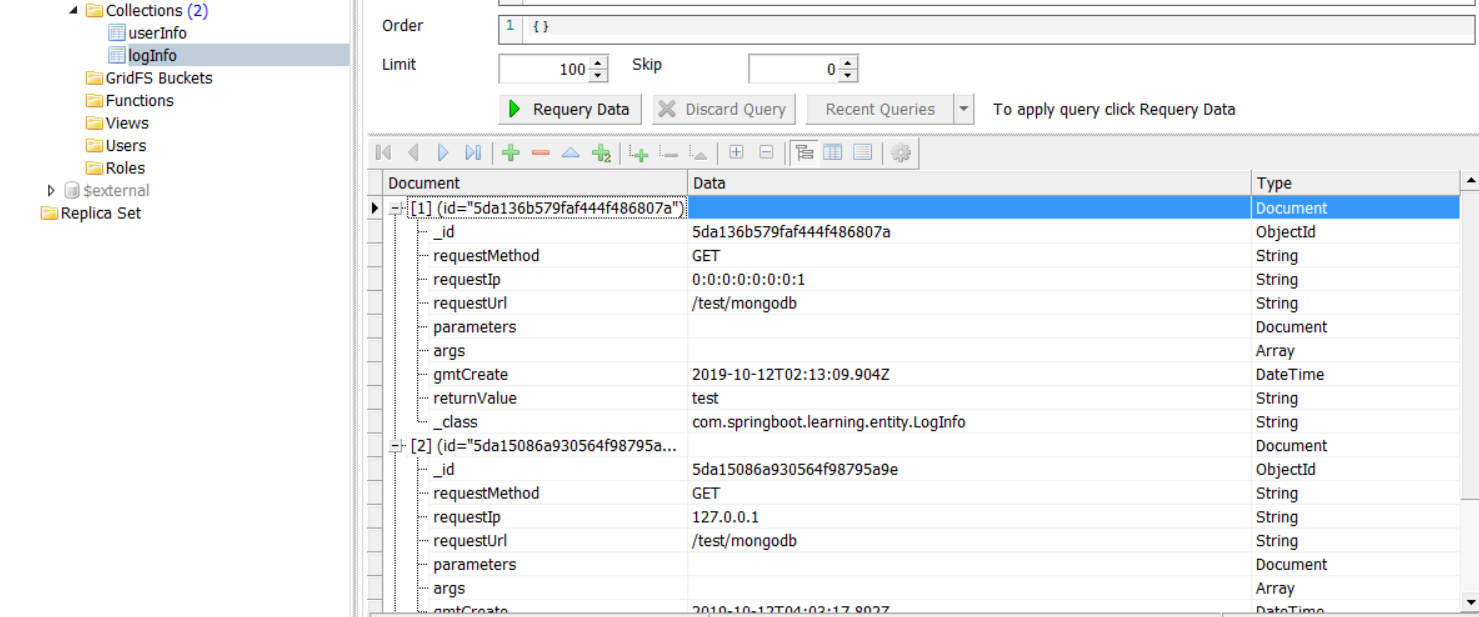
Task: Add a new document with the green plus
Action: tap(511, 153)
